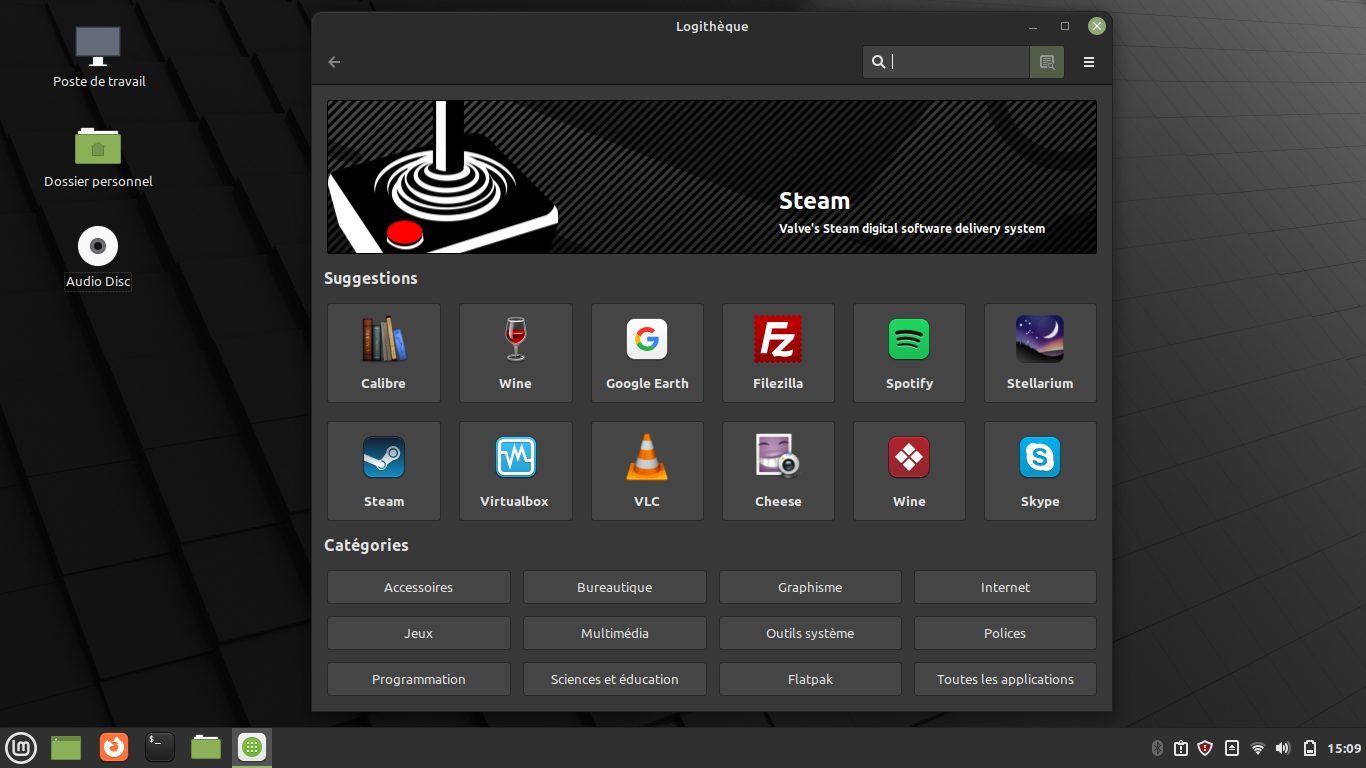
Task: Browse the Jeux category
Action: [418, 633]
